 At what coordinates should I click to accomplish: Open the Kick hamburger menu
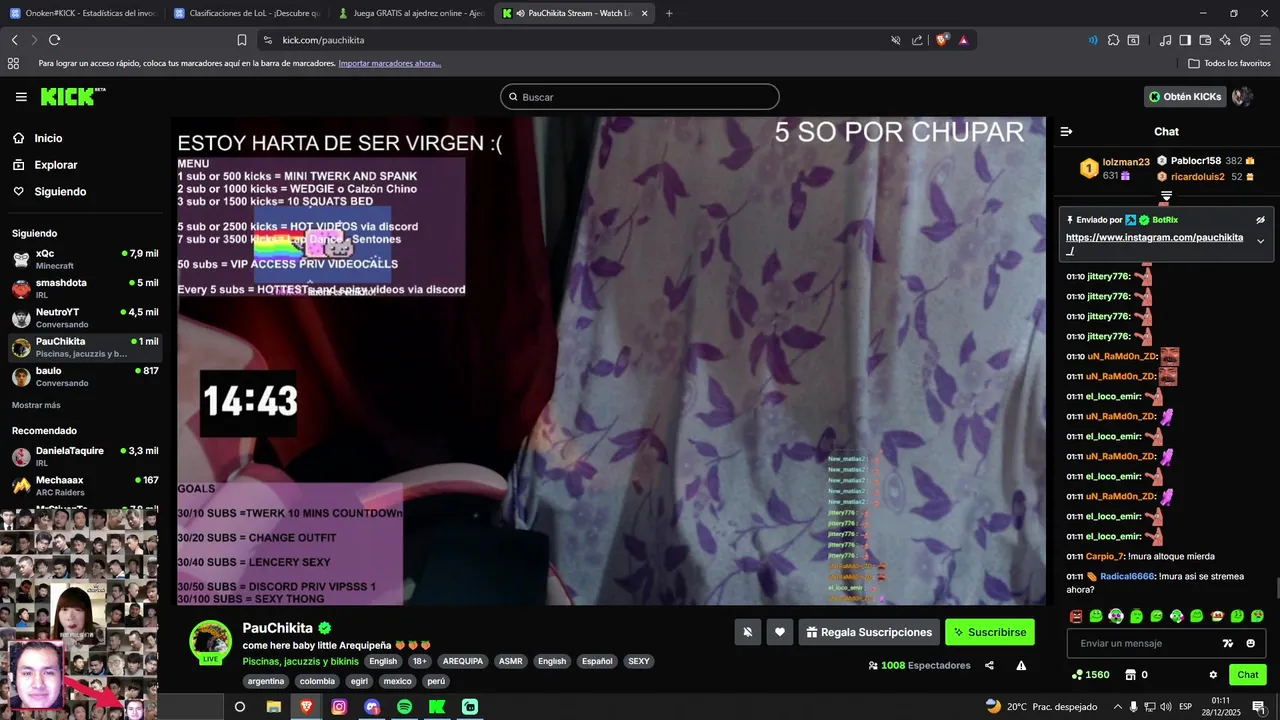pos(21,97)
